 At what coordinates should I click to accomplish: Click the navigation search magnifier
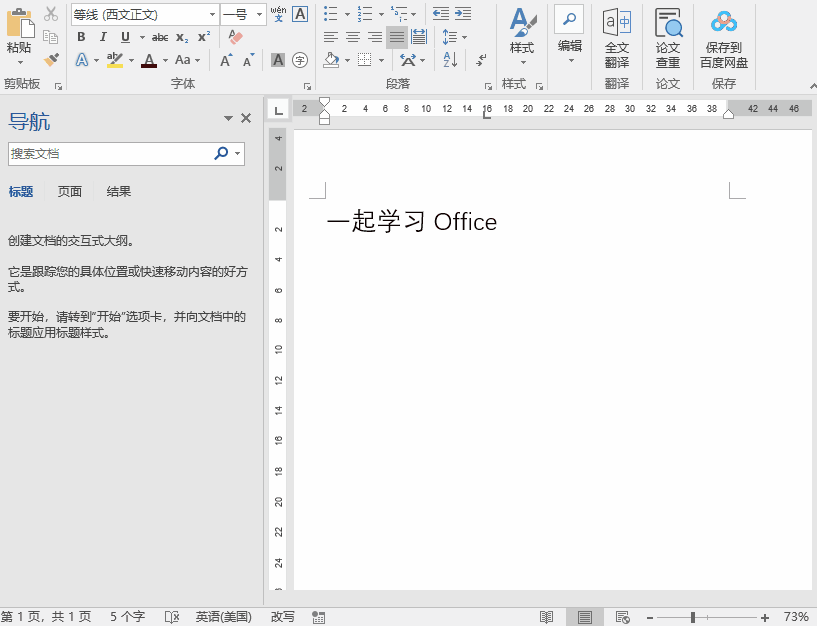coord(221,153)
